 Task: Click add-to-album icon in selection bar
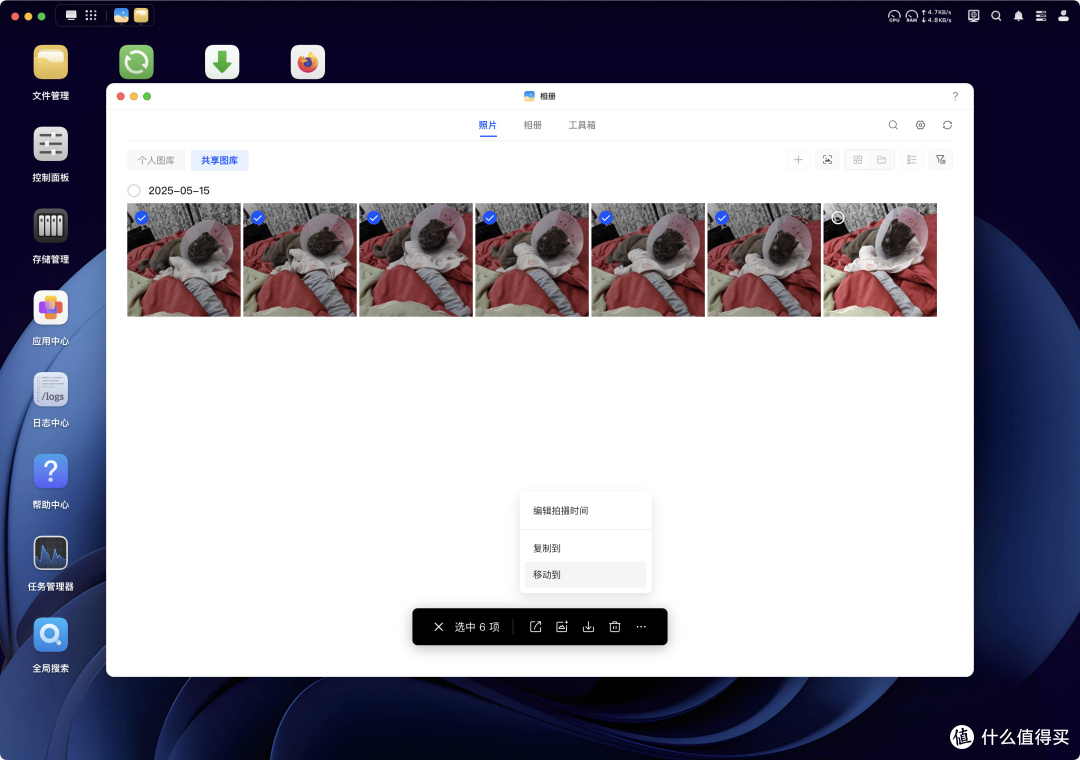click(x=562, y=627)
